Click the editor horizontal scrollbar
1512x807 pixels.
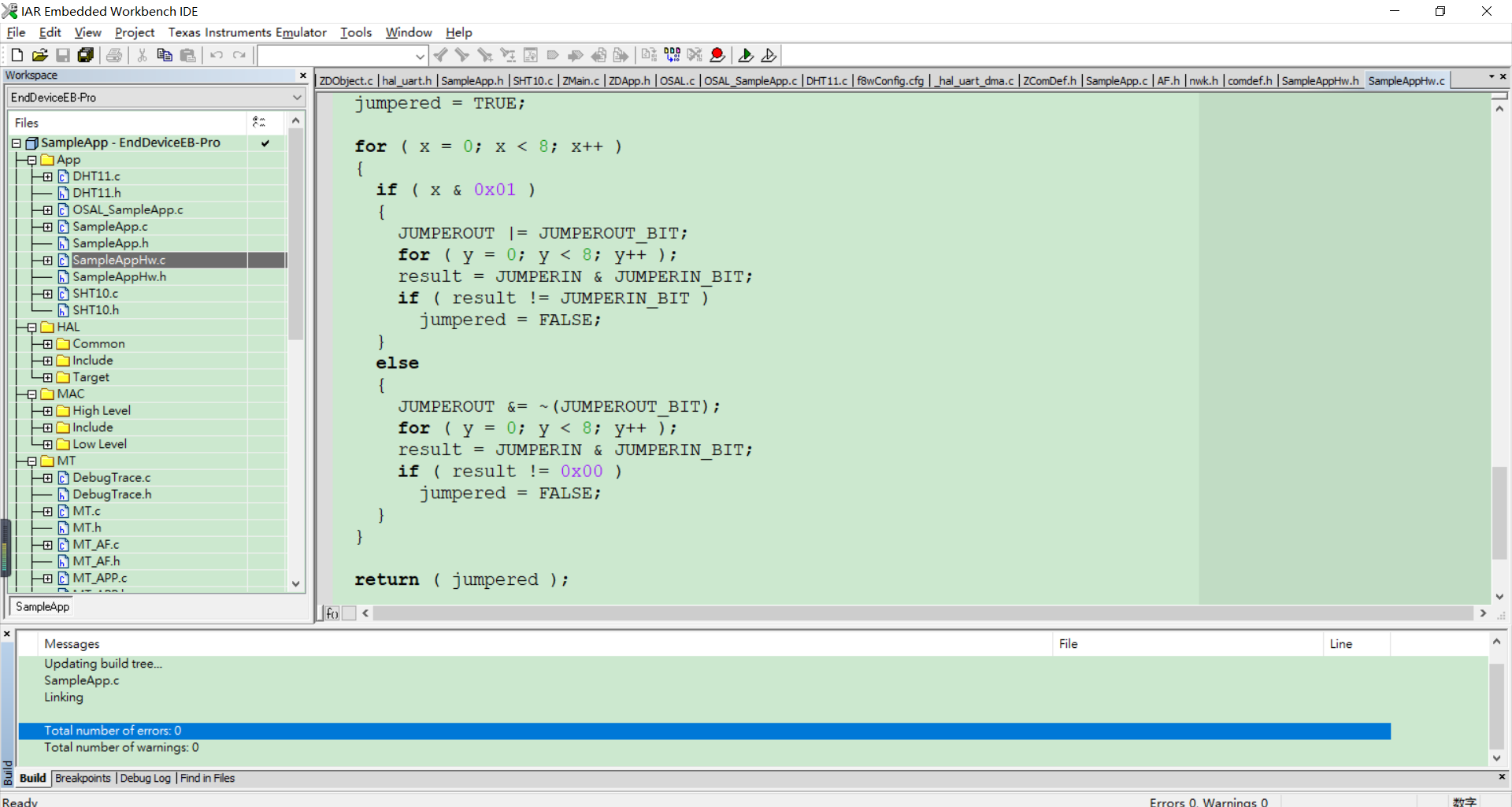[x=923, y=613]
